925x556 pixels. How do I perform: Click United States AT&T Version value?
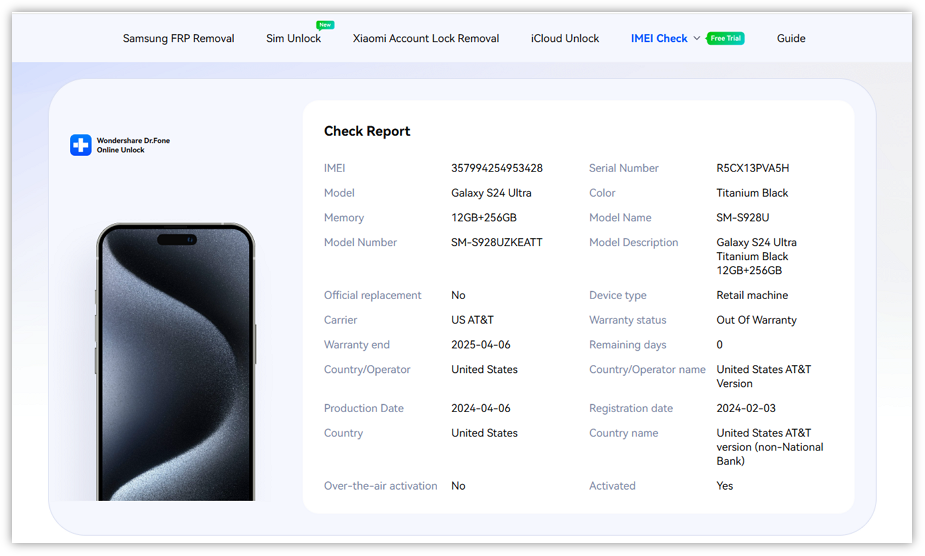click(764, 377)
